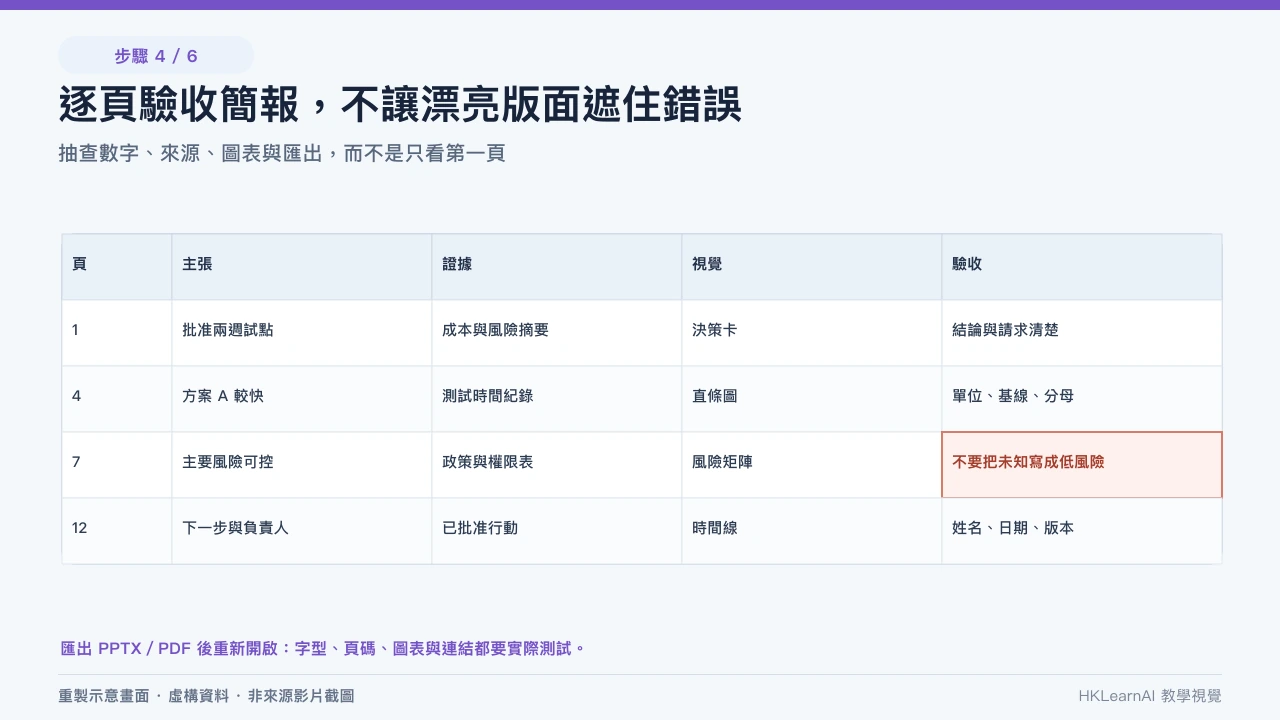The height and width of the screenshot is (720, 1280).
Task: Click the highlighted 不要把未知寫成低風險 cell
Action: 1082,465
